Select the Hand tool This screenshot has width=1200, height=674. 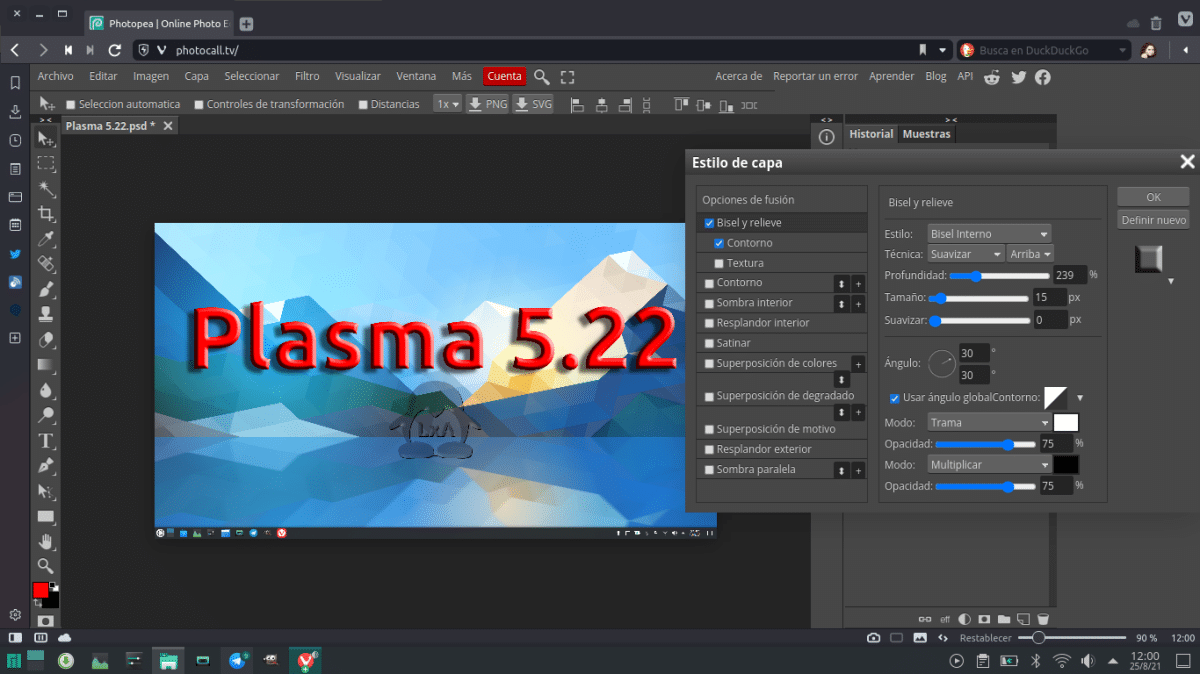46,541
